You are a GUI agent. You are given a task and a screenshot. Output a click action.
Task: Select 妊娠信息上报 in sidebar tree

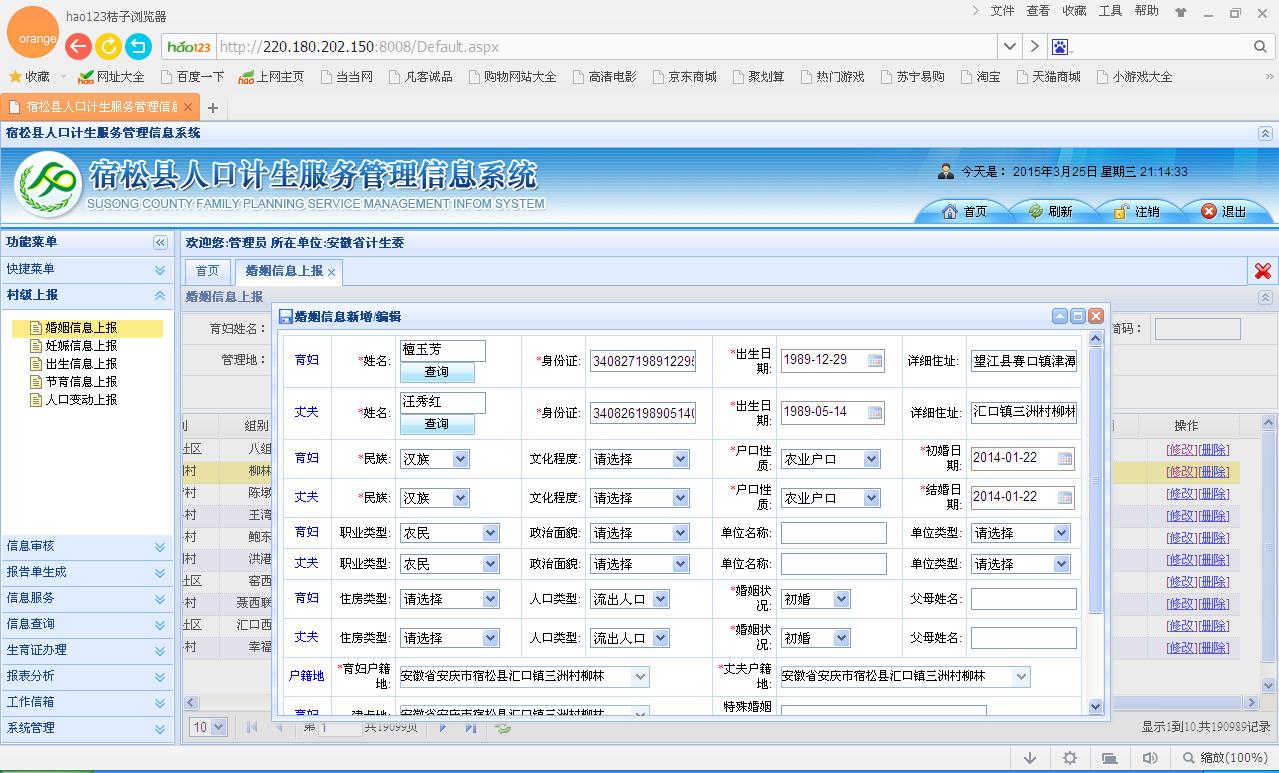coord(81,346)
